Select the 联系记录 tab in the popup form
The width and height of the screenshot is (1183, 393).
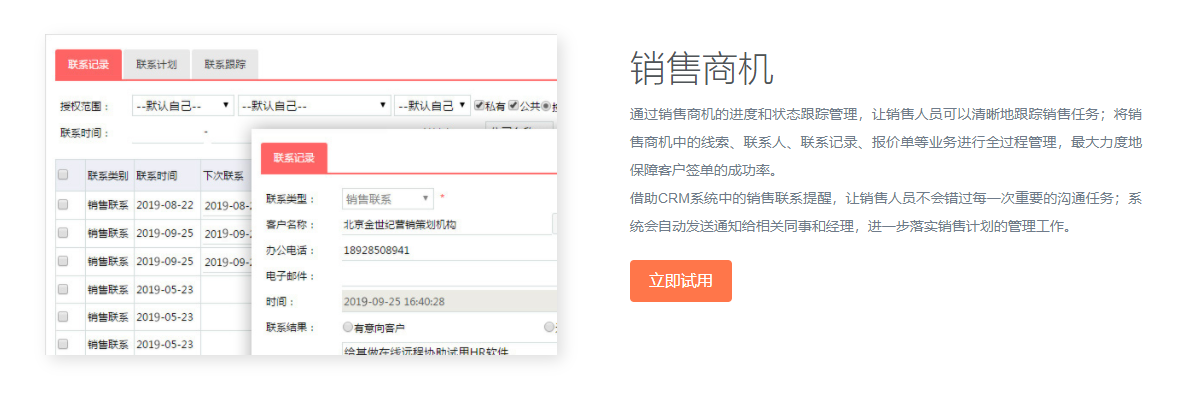pyautogui.click(x=294, y=158)
